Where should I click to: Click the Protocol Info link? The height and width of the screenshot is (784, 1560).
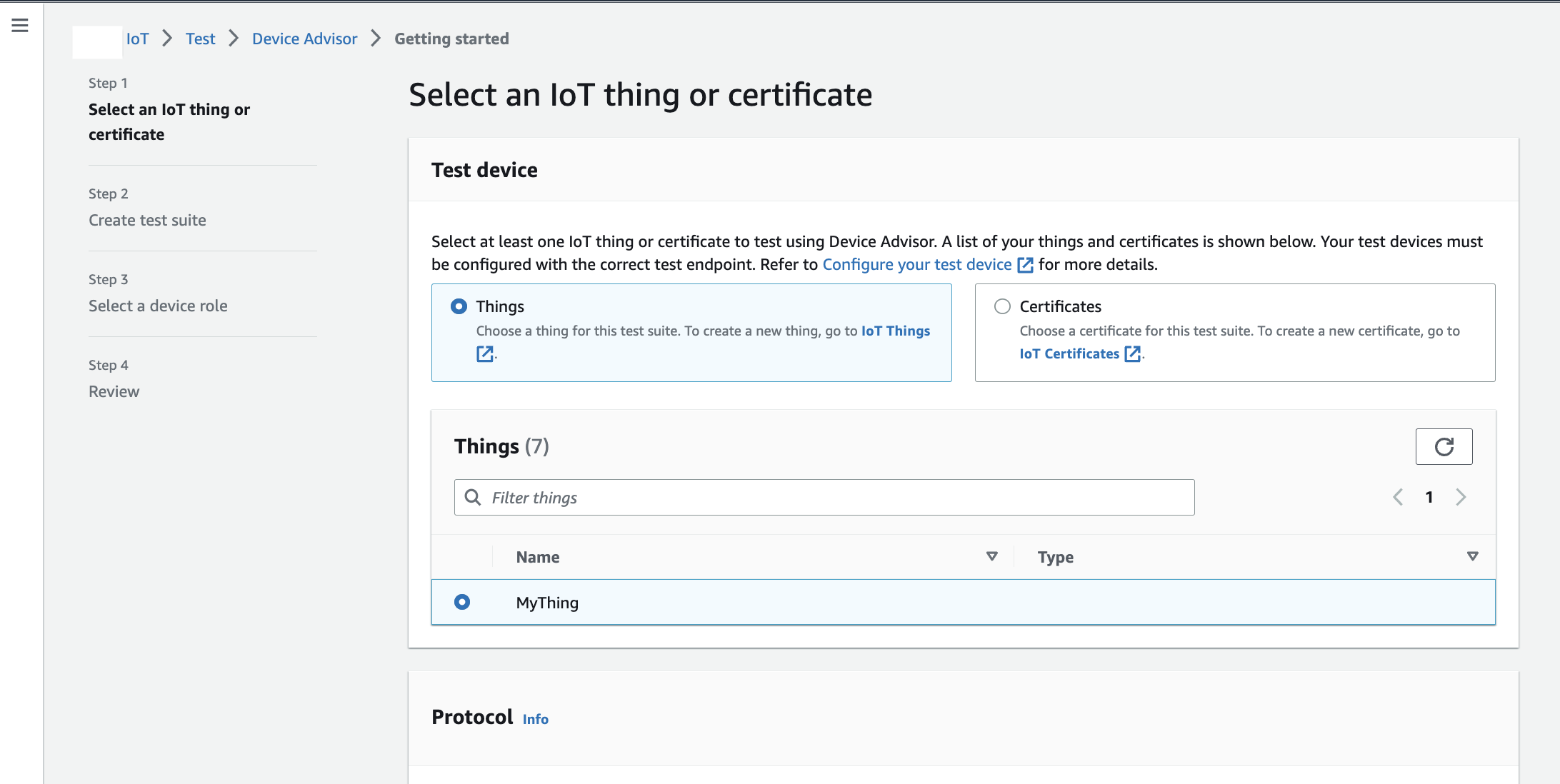pyautogui.click(x=535, y=719)
